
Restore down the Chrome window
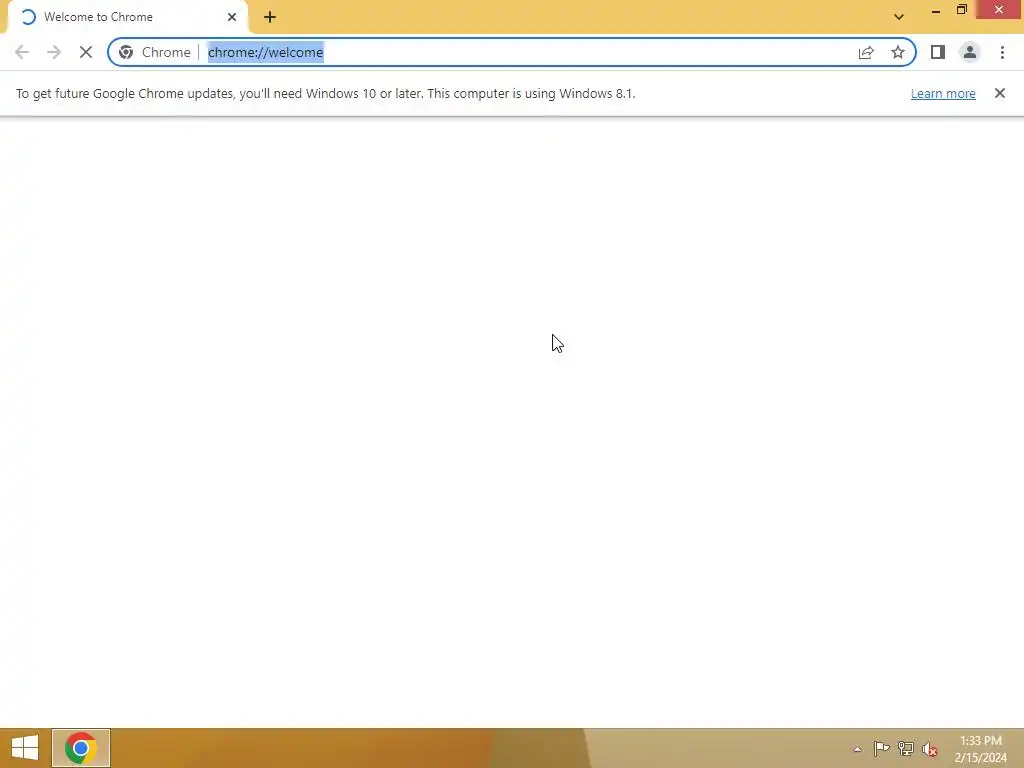pos(961,10)
